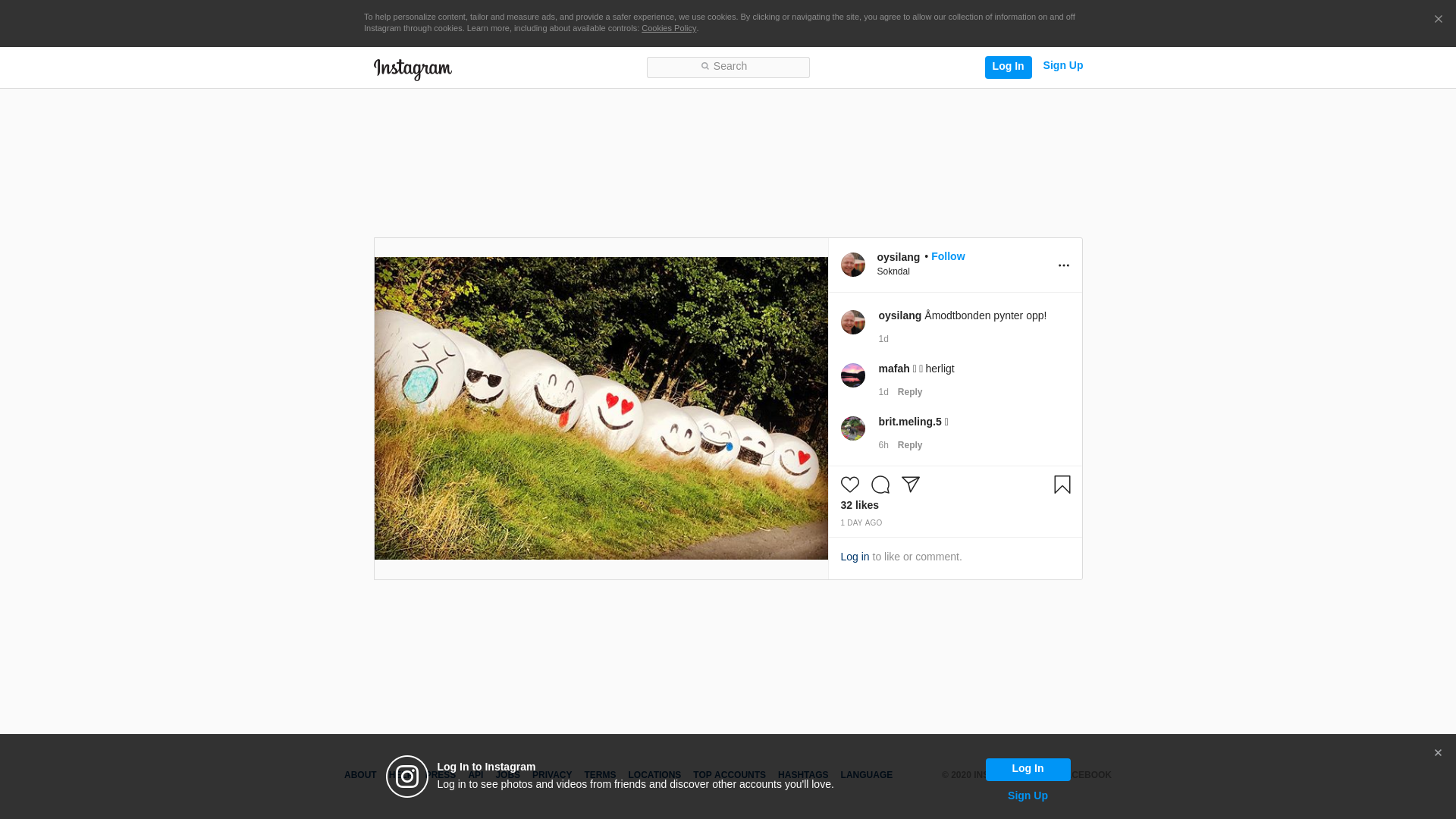Share post with paper plane icon
Image resolution: width=1456 pixels, height=819 pixels.
point(911,485)
